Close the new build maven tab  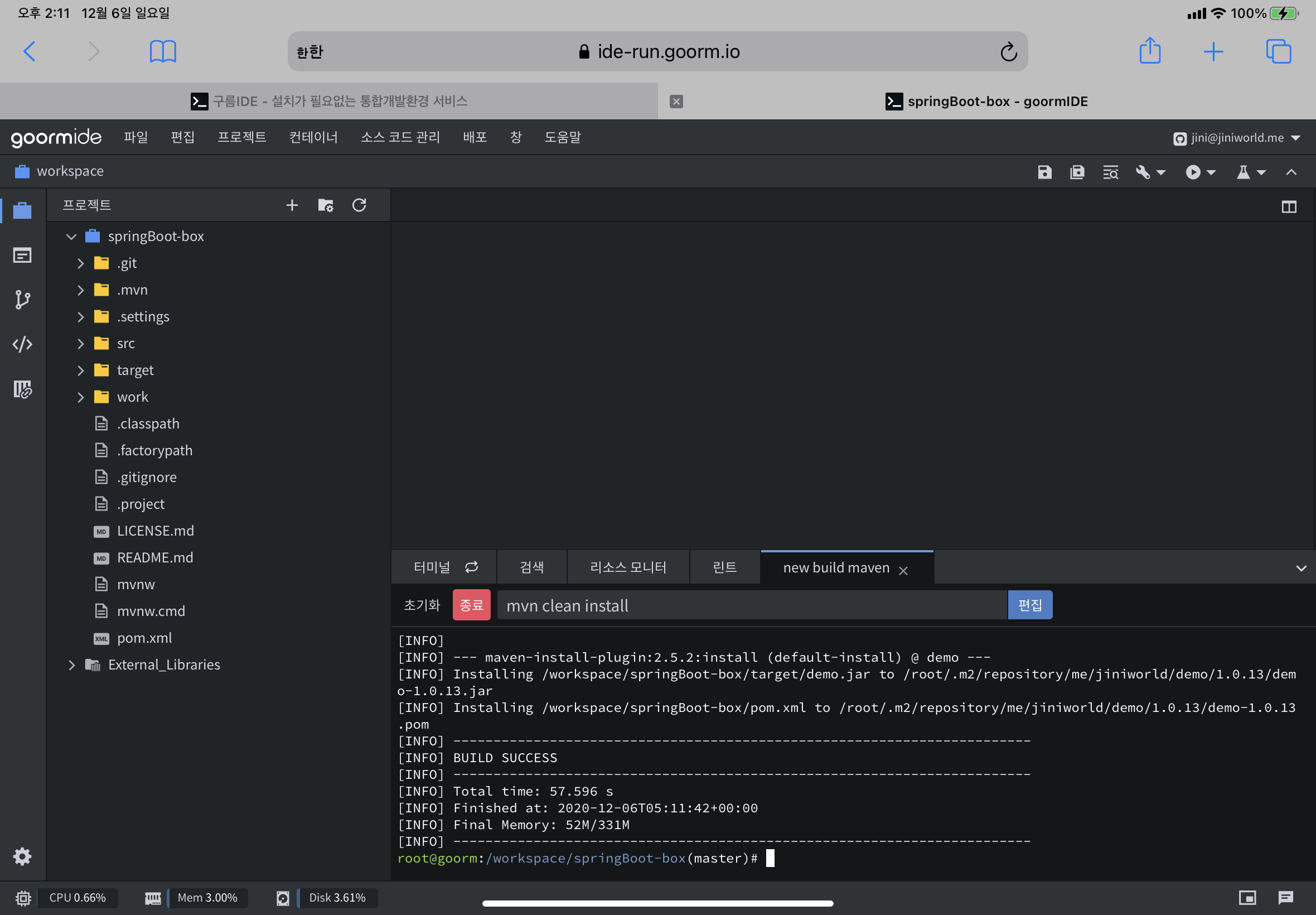click(903, 570)
